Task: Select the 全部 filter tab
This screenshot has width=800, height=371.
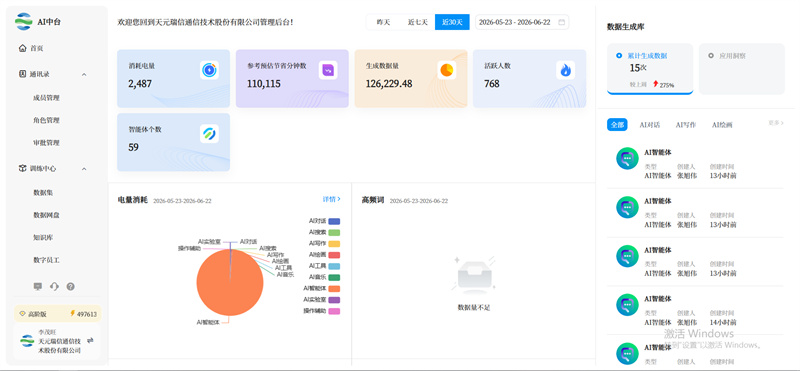Action: (x=617, y=125)
